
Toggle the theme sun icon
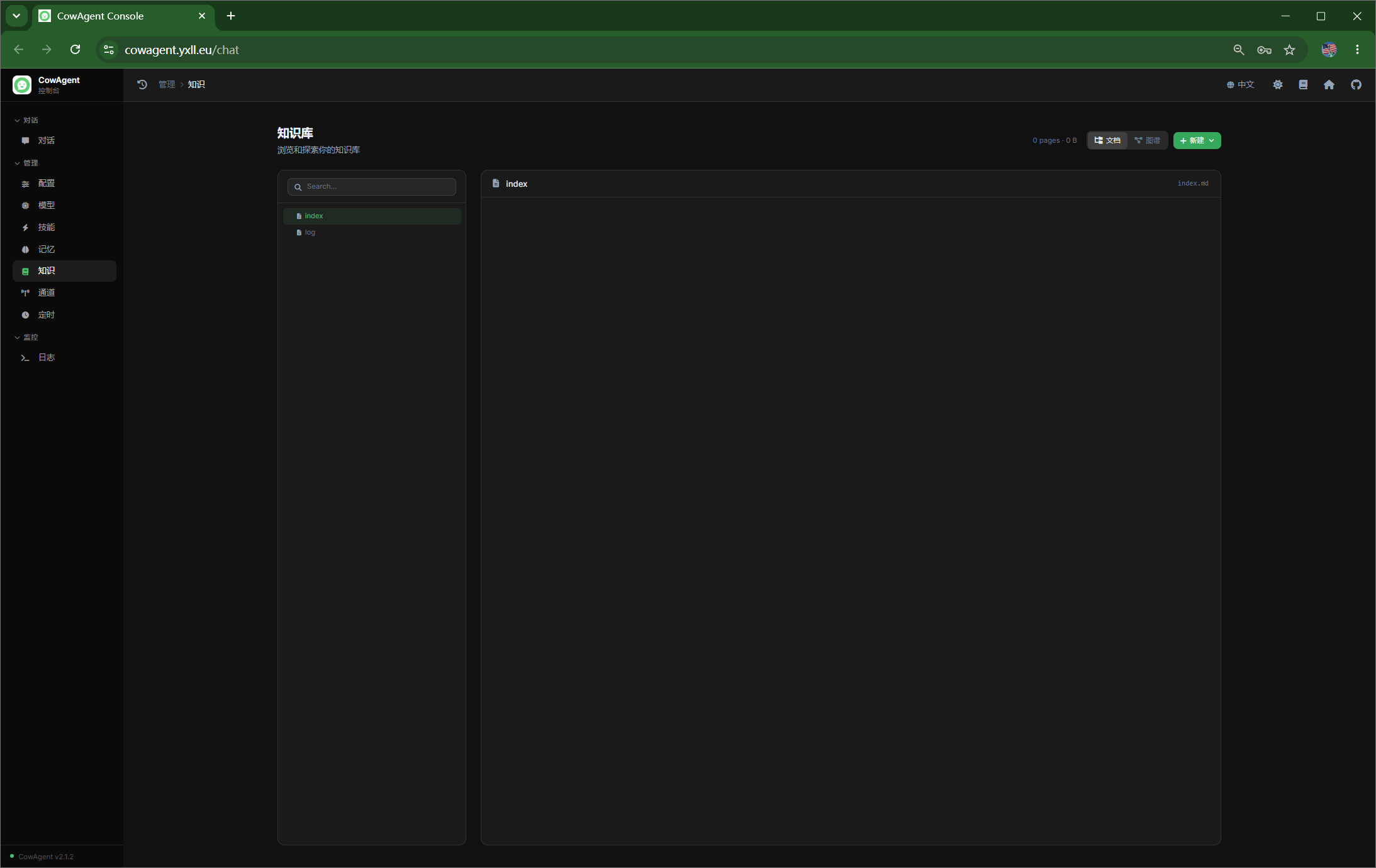[x=1278, y=84]
